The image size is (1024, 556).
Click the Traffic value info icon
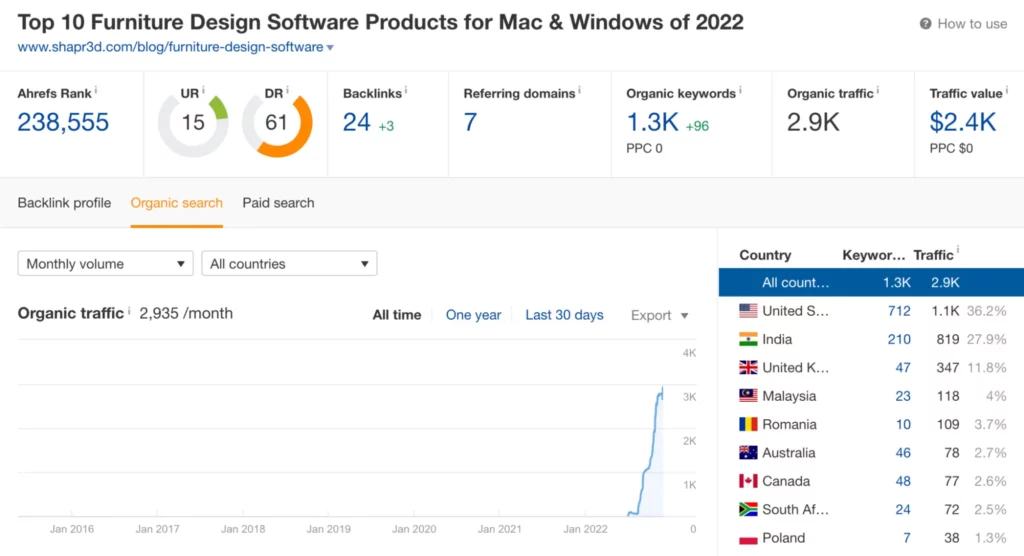pyautogui.click(x=1007, y=90)
